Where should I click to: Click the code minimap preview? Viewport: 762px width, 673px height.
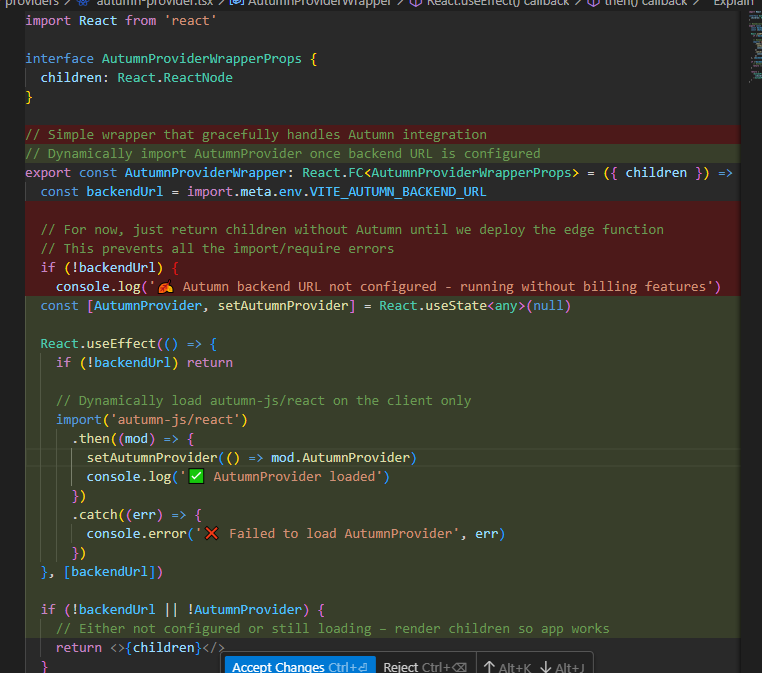coord(753,45)
